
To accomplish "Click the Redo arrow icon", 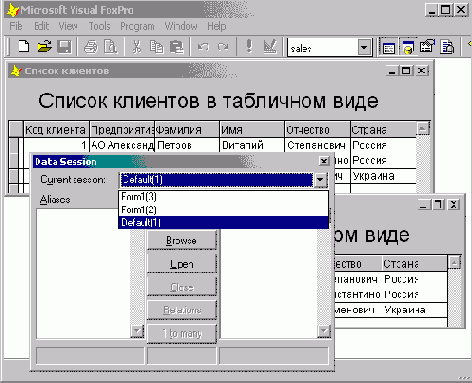I will click(x=223, y=47).
